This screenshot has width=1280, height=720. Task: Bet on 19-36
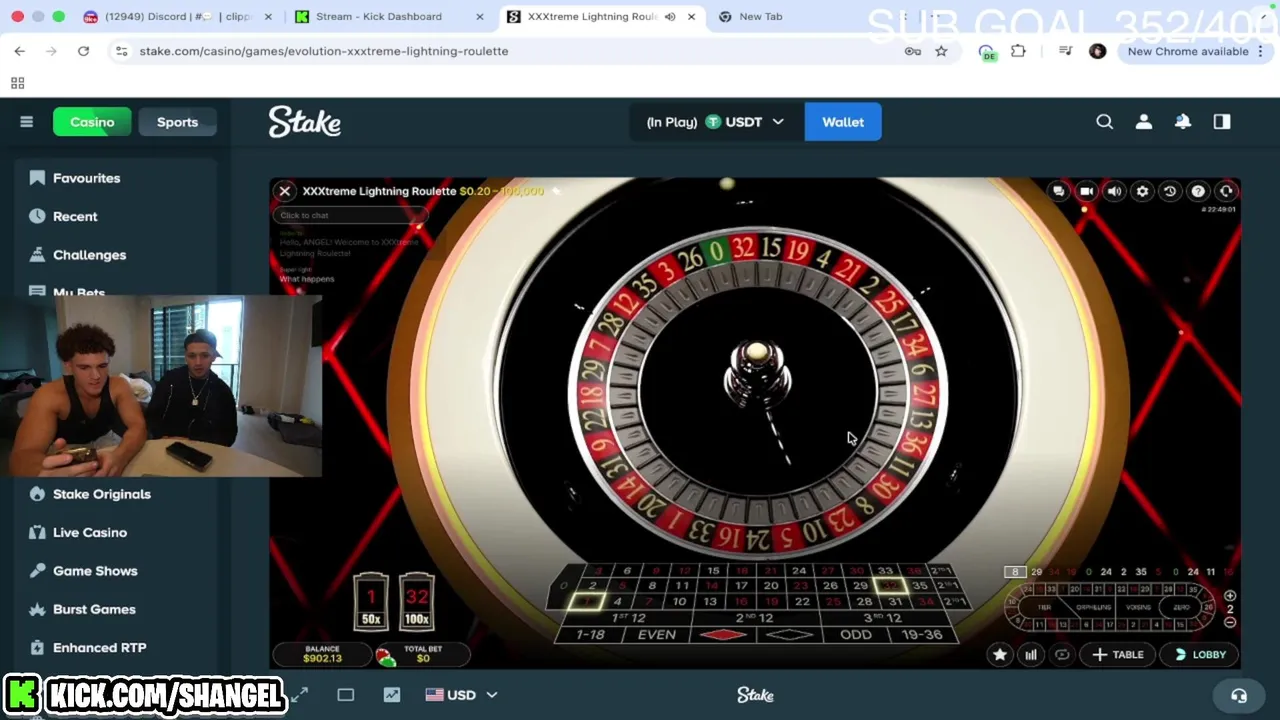pyautogui.click(x=922, y=635)
